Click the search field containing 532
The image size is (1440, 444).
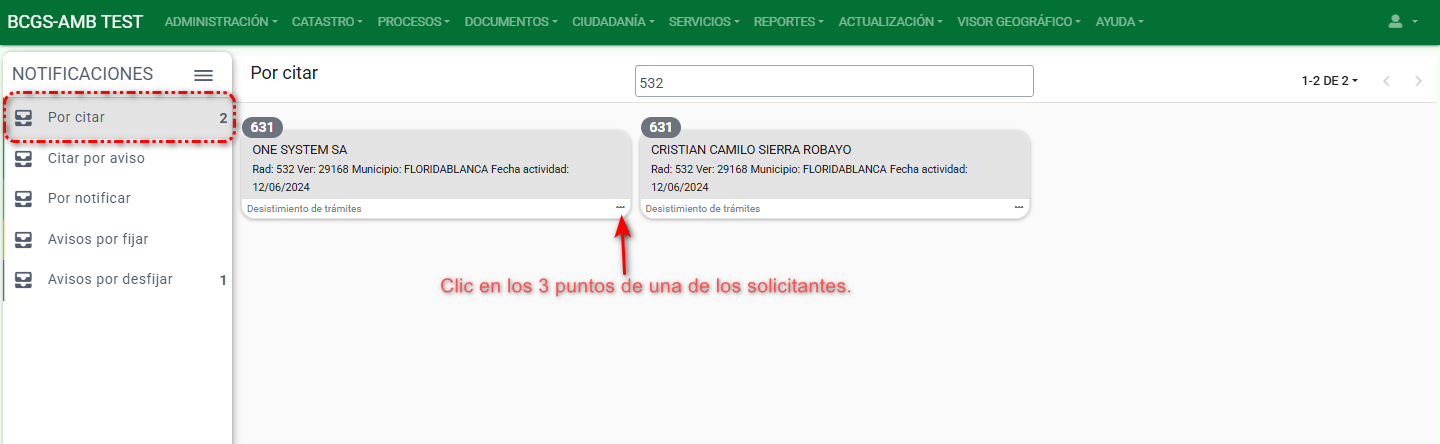833,82
